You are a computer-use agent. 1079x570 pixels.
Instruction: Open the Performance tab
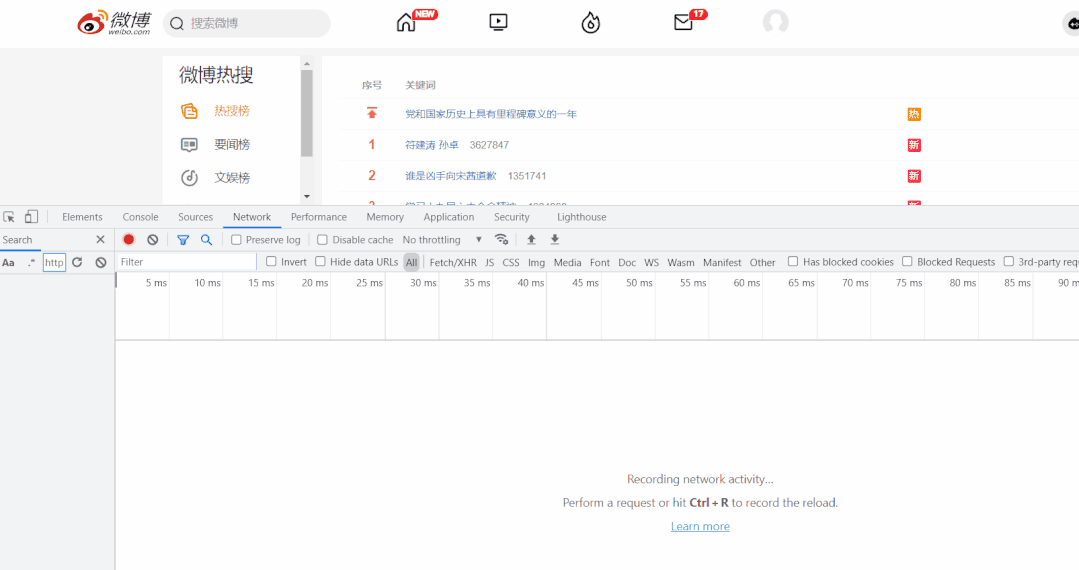click(x=318, y=217)
